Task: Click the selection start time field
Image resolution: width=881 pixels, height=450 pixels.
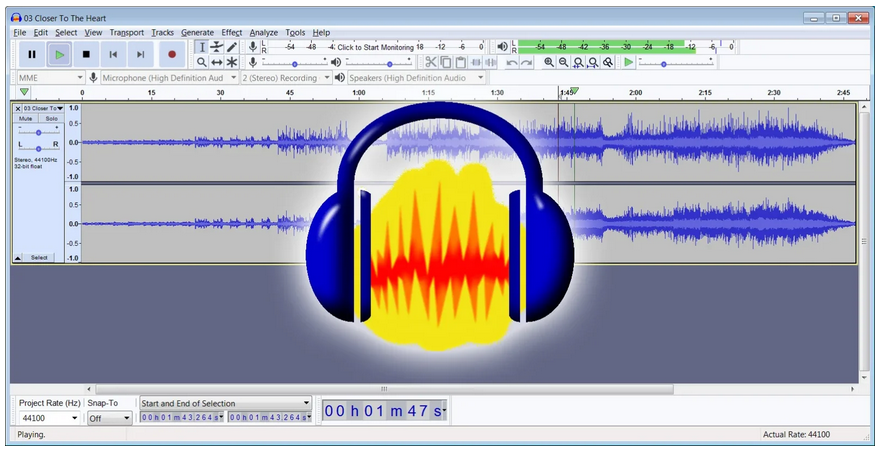Action: pos(181,417)
